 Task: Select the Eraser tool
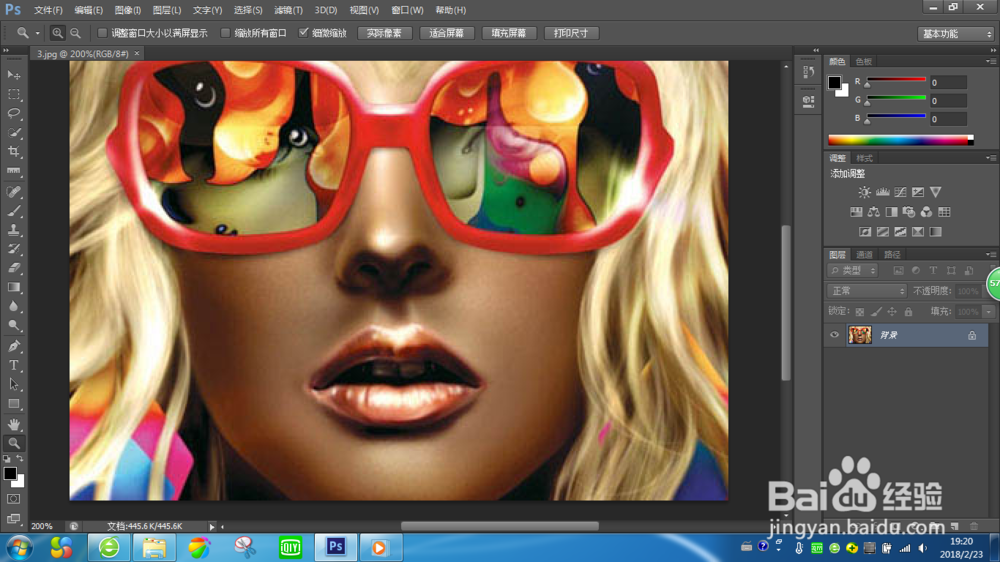click(x=13, y=268)
